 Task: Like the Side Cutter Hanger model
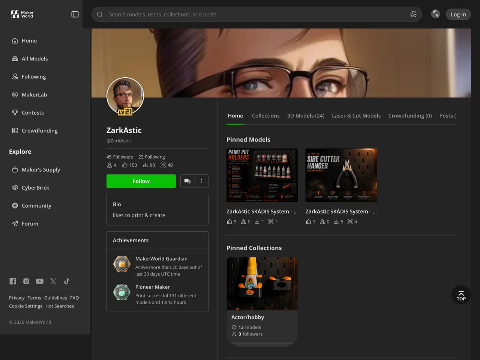point(309,221)
